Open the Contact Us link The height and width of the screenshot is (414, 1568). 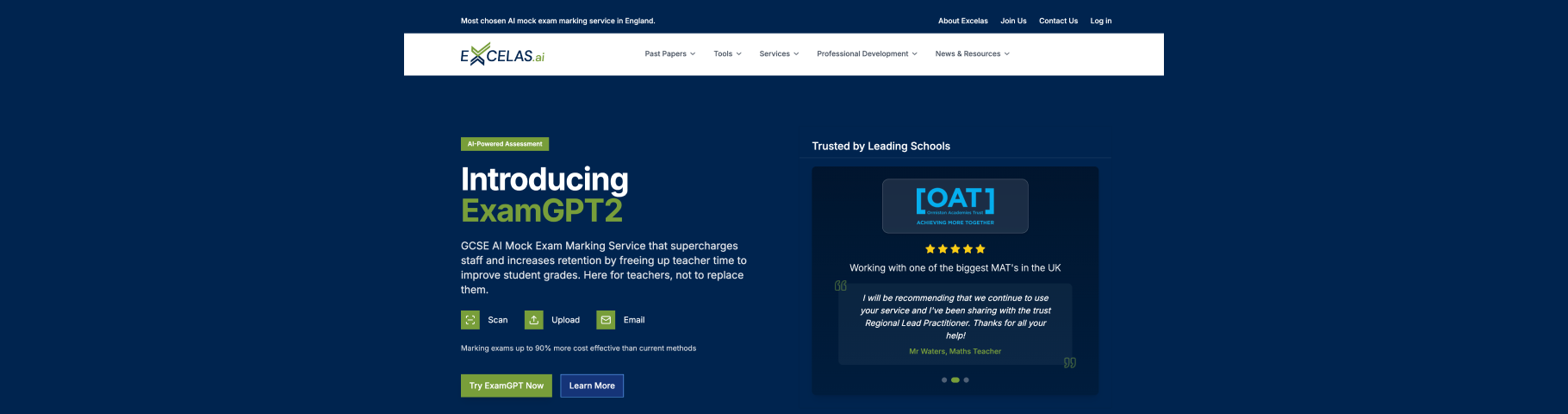pyautogui.click(x=1058, y=21)
